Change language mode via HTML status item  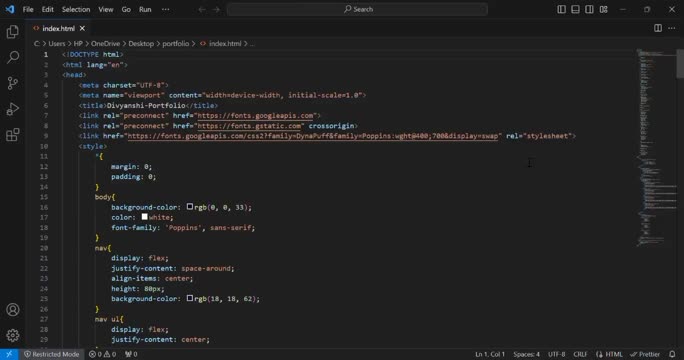(609, 354)
